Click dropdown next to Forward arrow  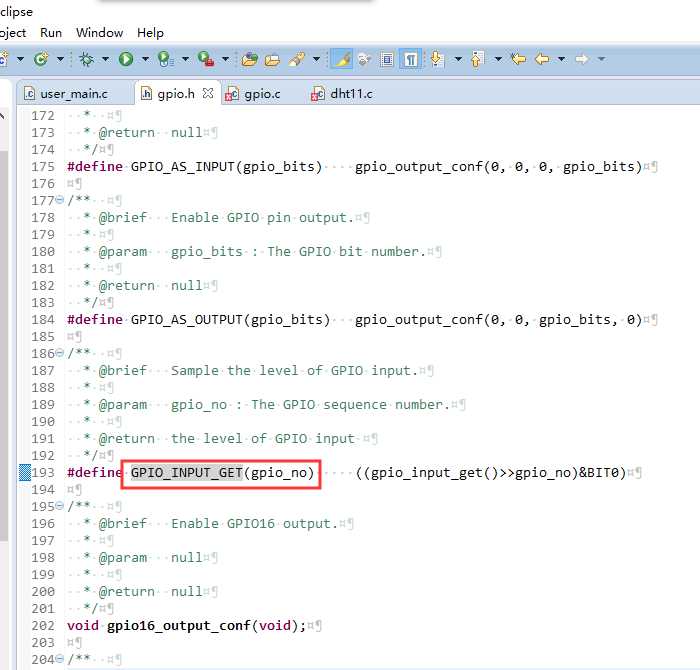coord(602,59)
